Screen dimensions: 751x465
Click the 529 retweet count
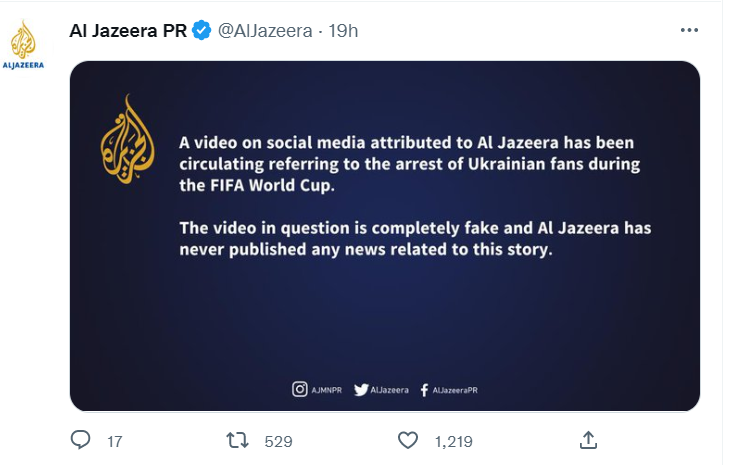[278, 441]
